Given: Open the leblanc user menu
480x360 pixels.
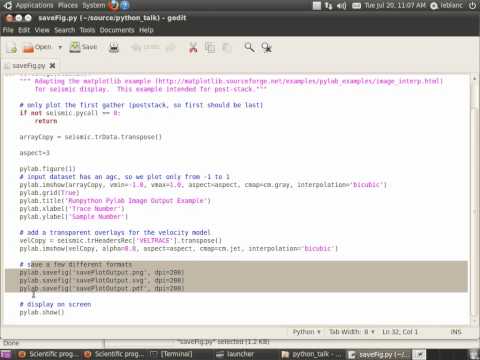Looking at the screenshot, I should tap(447, 5).
